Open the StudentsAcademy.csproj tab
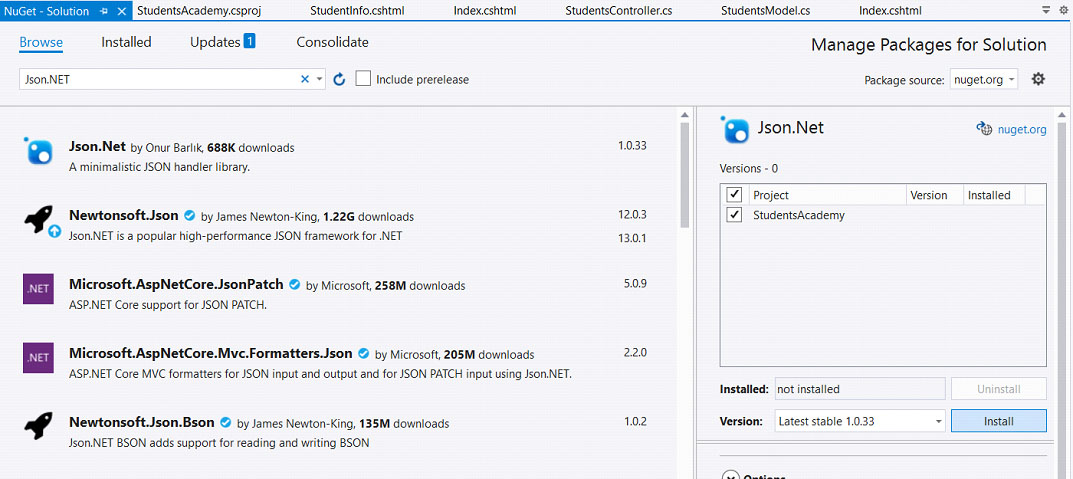The width and height of the screenshot is (1073, 479). pos(199,11)
